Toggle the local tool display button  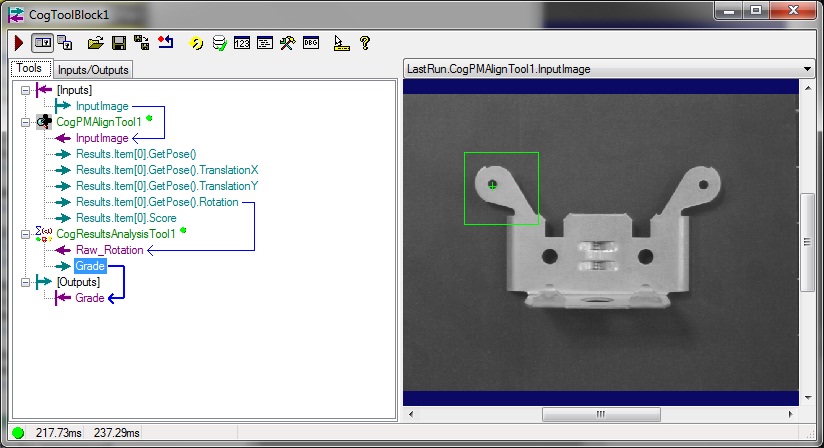point(43,43)
